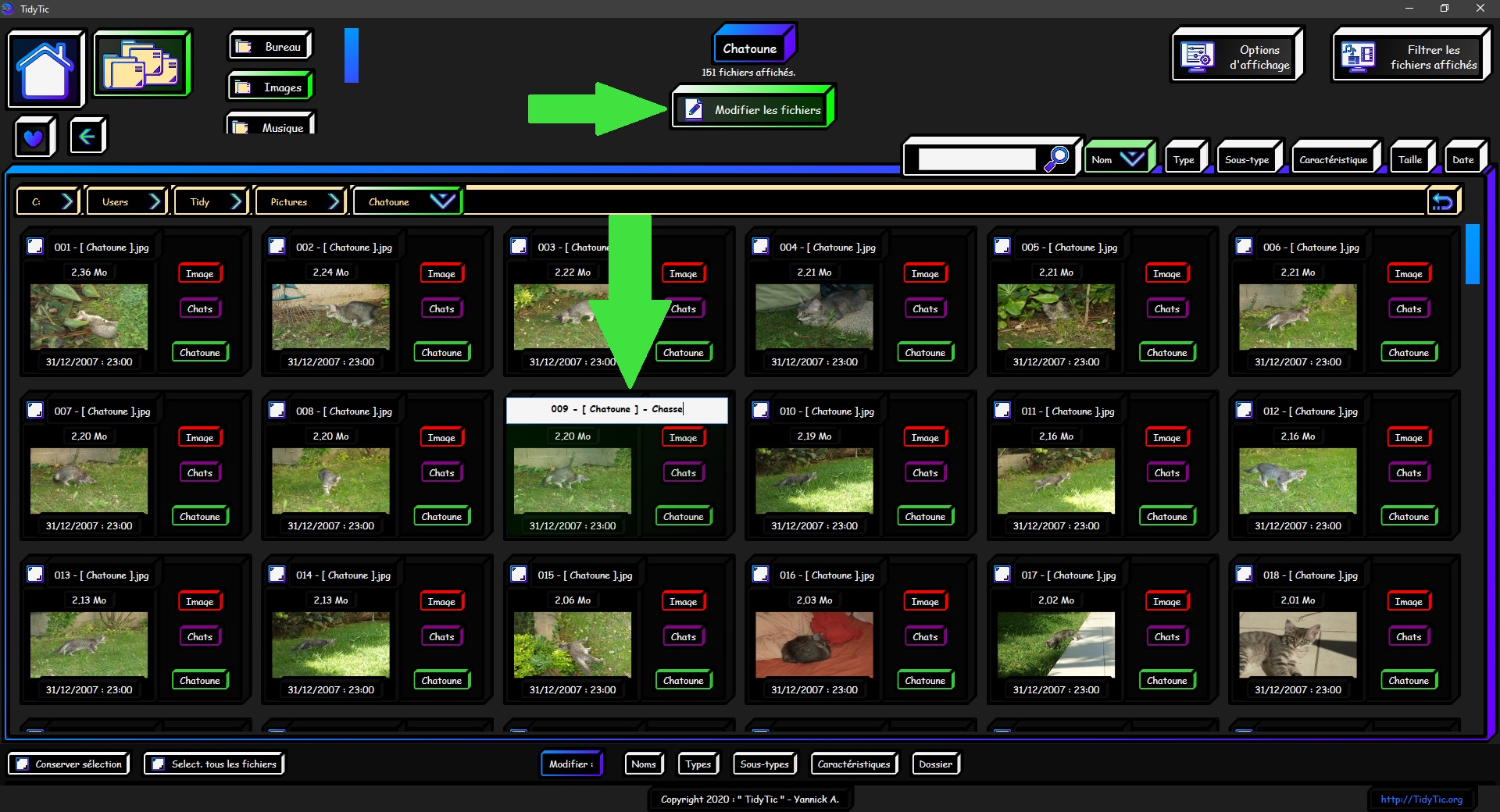
Task: Click the 009 filename rename field
Action: (x=616, y=409)
